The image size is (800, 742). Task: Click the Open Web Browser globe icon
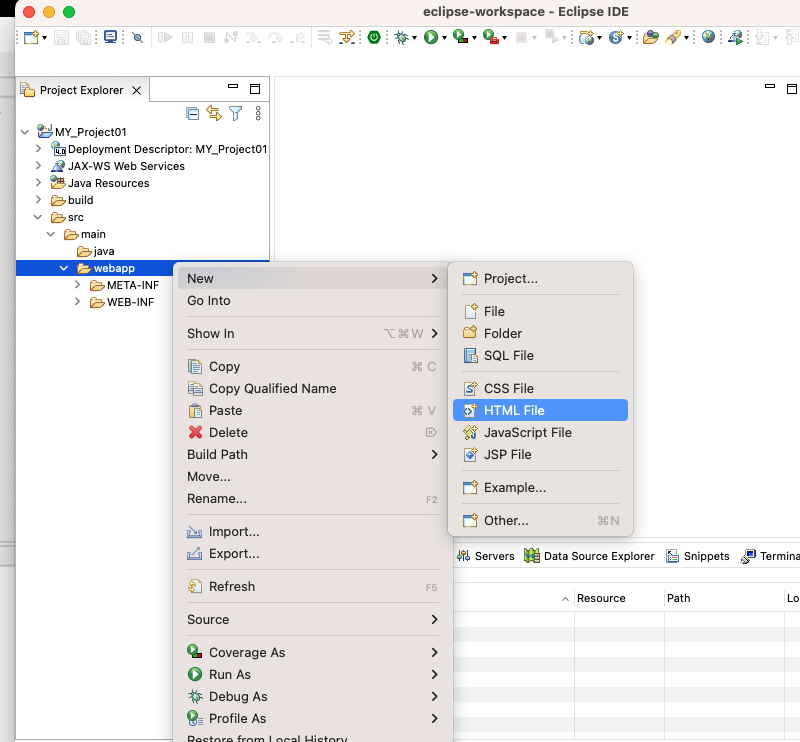click(708, 37)
